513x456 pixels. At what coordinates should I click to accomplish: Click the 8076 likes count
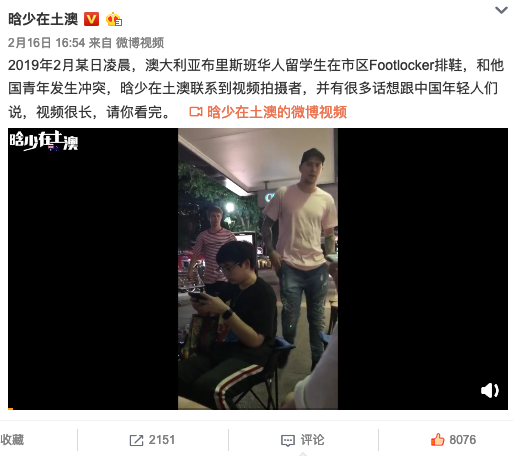pyautogui.click(x=463, y=440)
